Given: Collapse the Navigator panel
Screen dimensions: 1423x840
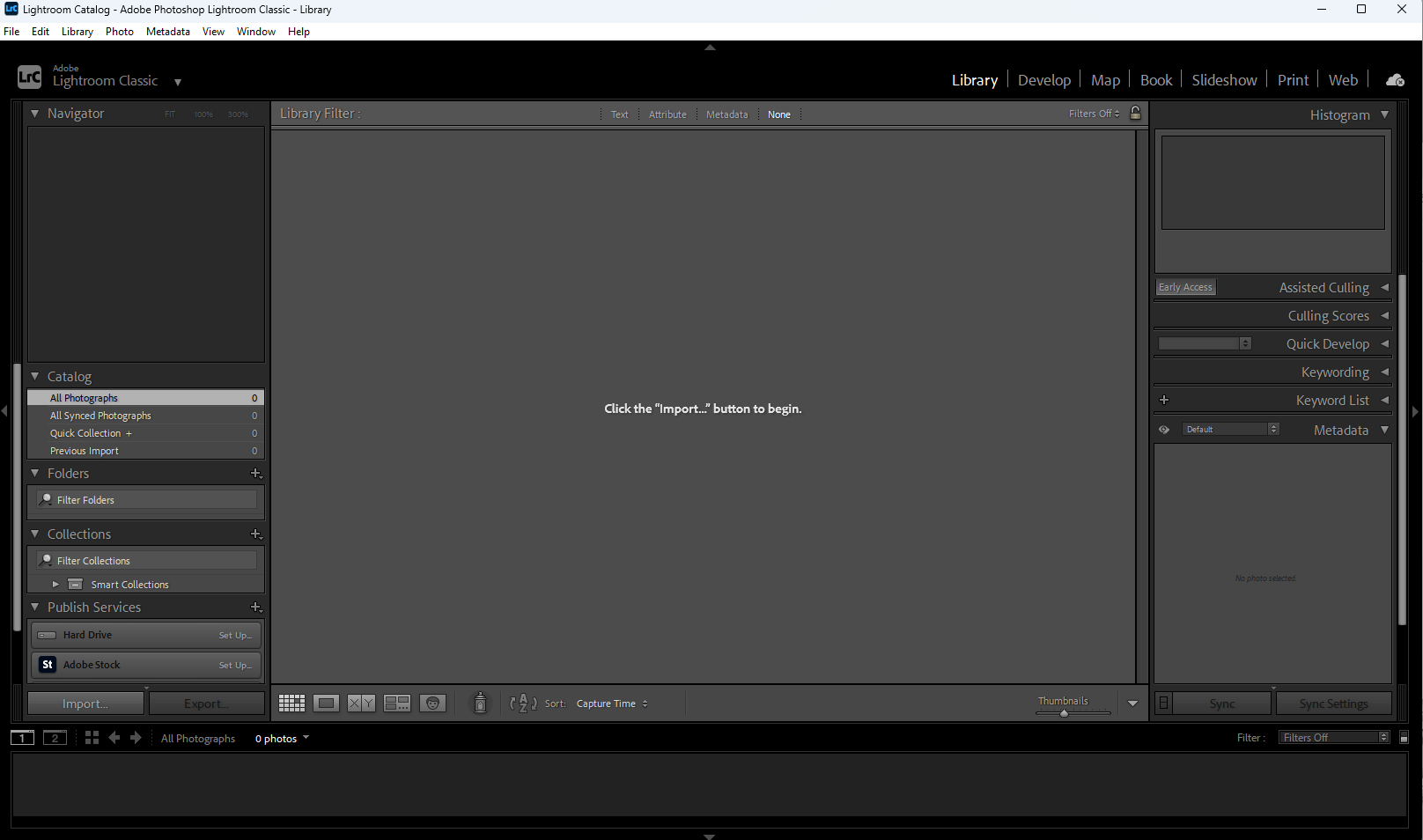Looking at the screenshot, I should 35,113.
